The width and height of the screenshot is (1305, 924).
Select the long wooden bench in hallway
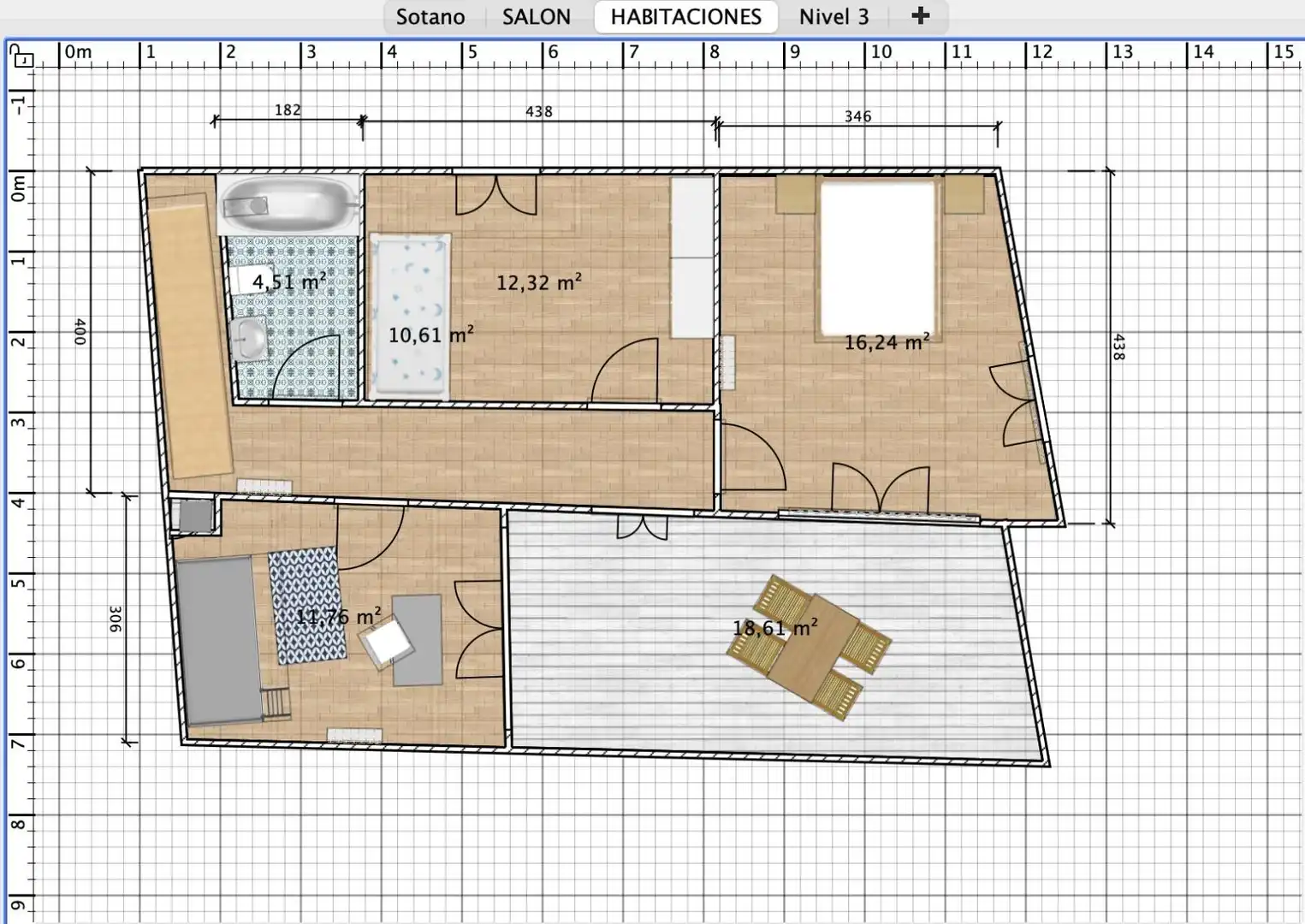point(190,335)
